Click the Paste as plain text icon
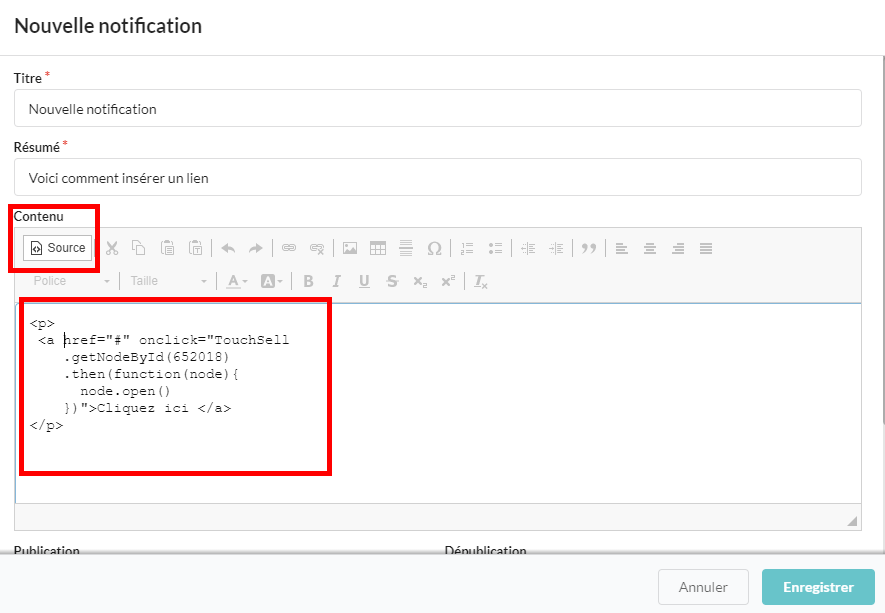 195,248
